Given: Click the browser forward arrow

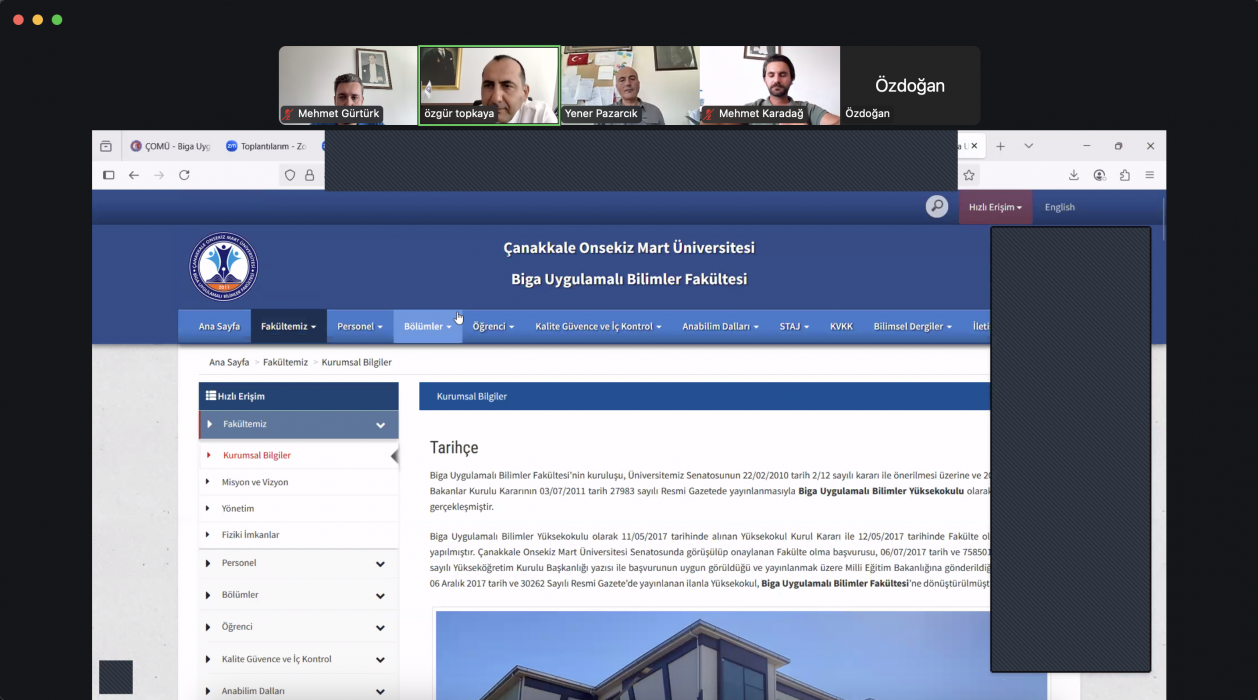Looking at the screenshot, I should click(159, 175).
